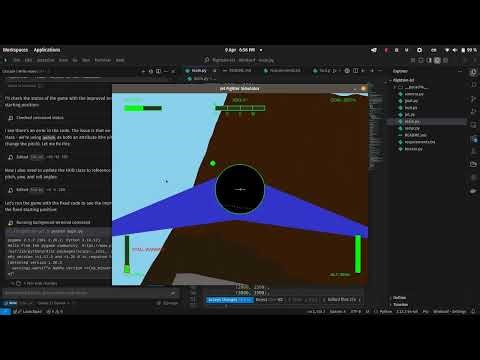Open the last .py file in Explorer tree
Viewport: 480px width, 360px height.
pos(413,149)
